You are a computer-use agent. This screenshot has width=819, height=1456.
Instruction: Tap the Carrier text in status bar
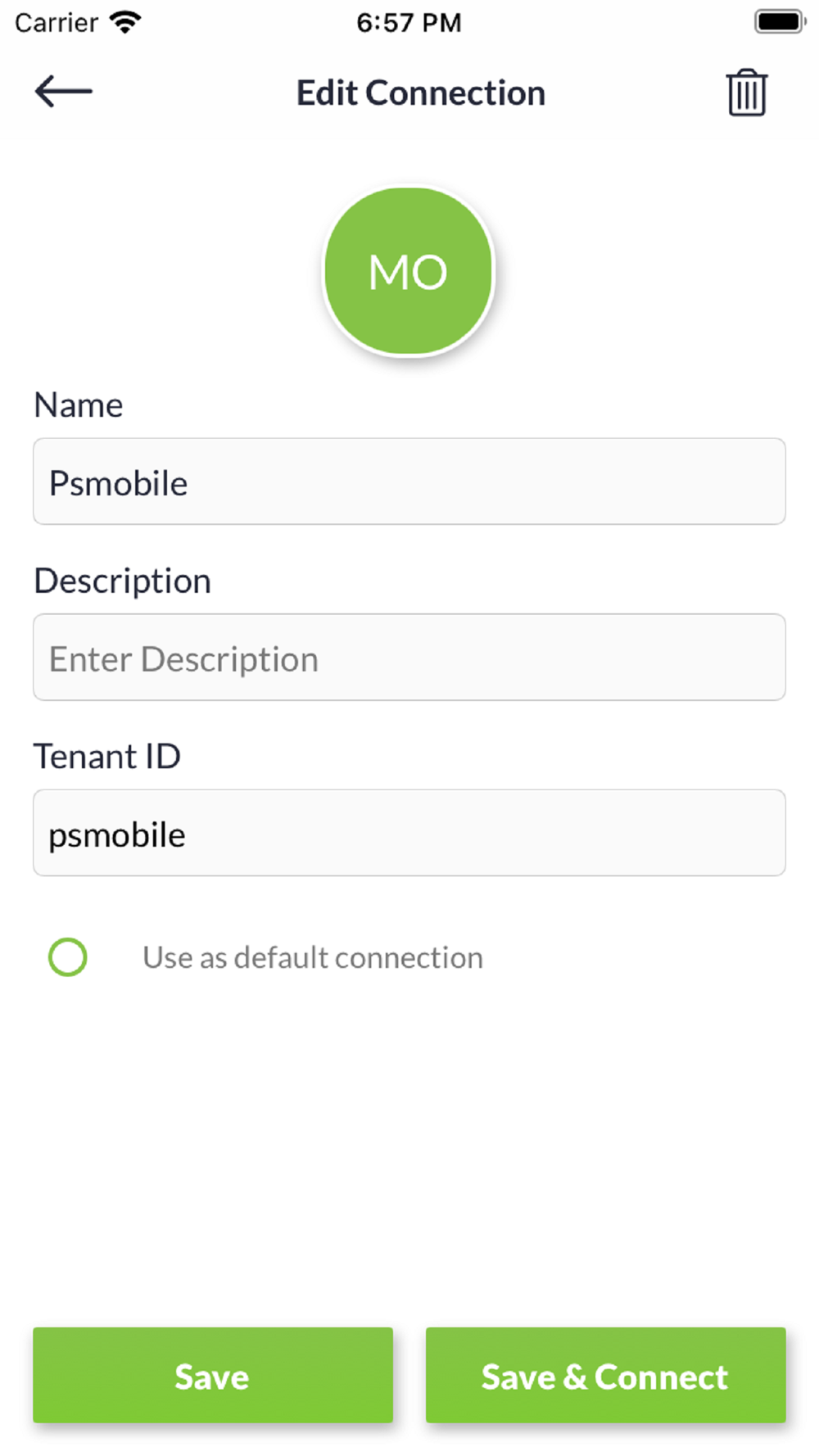(57, 22)
